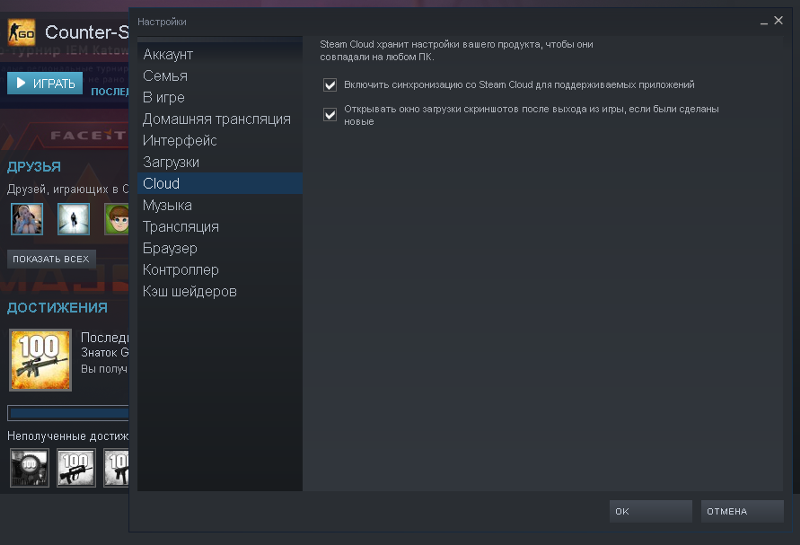Open the second friend's avatar
Screen dimensions: 800x545
pos(73,218)
